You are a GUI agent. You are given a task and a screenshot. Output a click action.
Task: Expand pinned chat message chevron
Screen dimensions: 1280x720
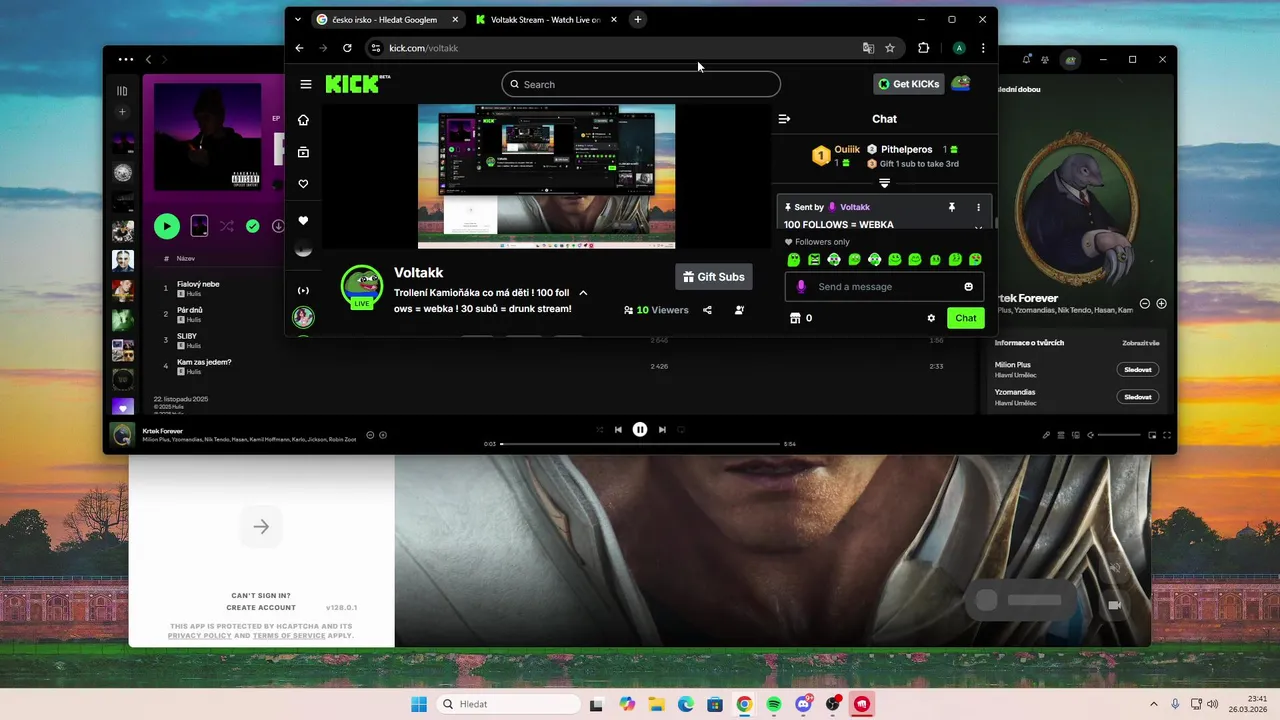point(978,227)
